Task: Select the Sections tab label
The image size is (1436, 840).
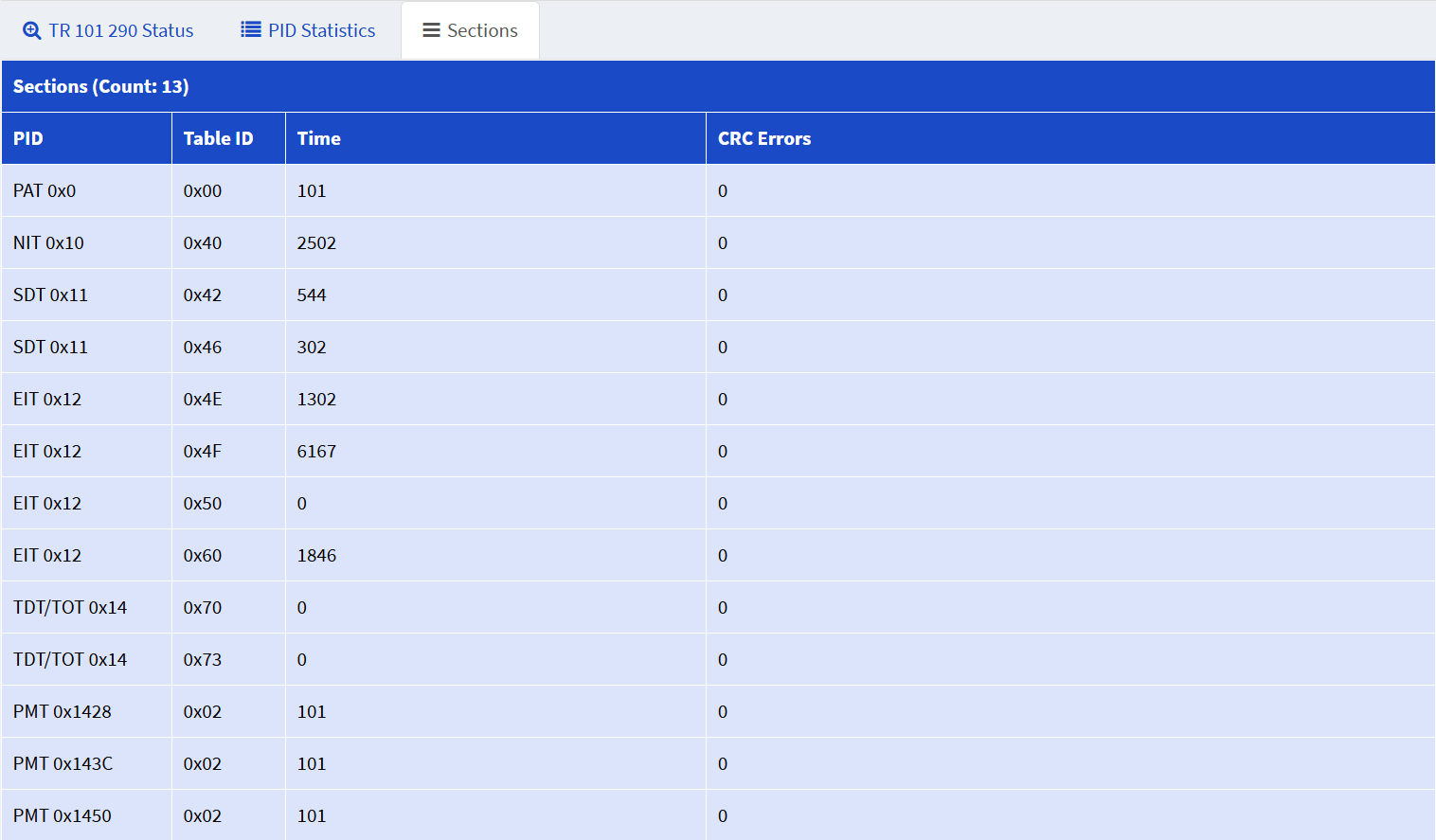Action: pos(482,30)
